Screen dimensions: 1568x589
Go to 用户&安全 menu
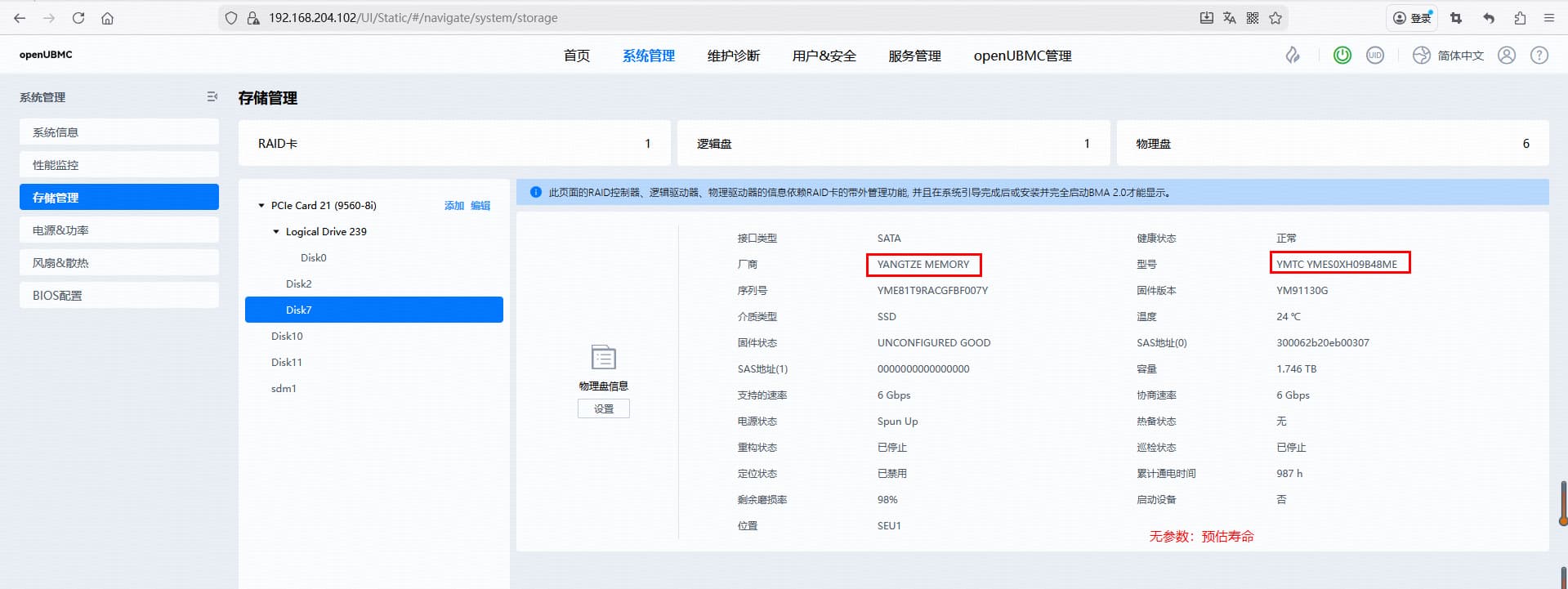(x=824, y=56)
